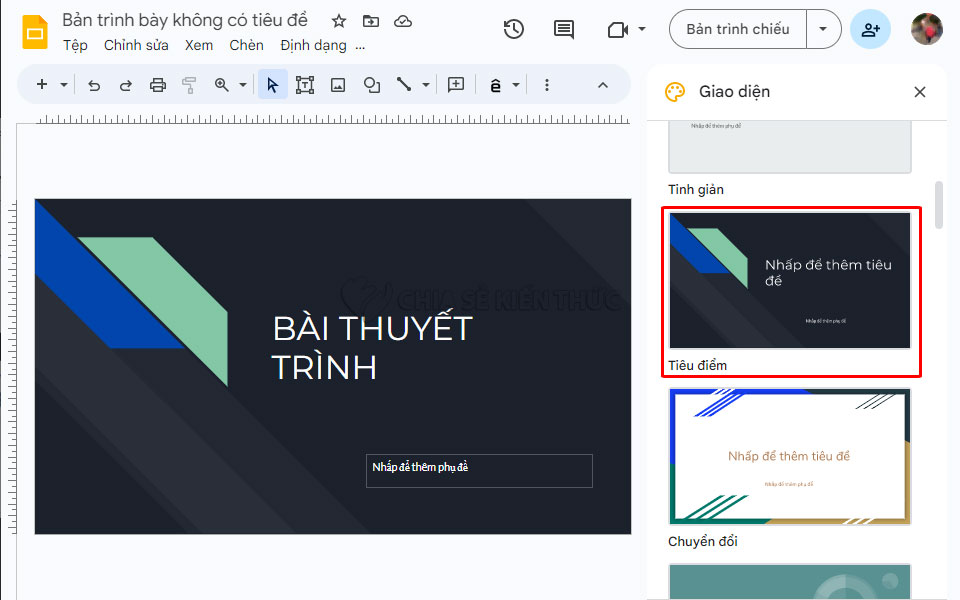This screenshot has width=960, height=600.
Task: Insert an image from toolbar
Action: click(338, 85)
